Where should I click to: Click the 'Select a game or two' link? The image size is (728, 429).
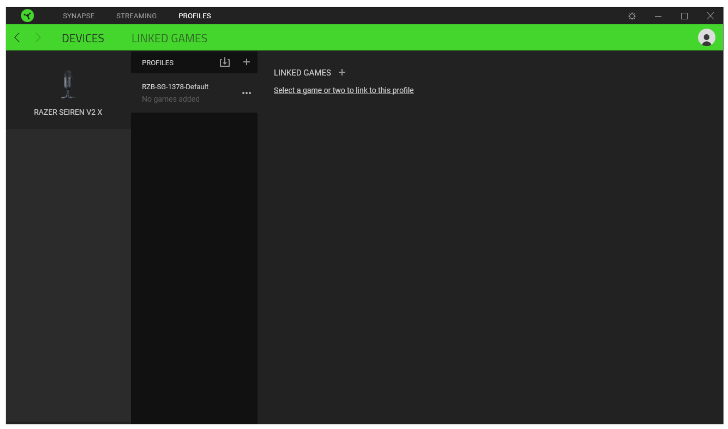click(343, 90)
